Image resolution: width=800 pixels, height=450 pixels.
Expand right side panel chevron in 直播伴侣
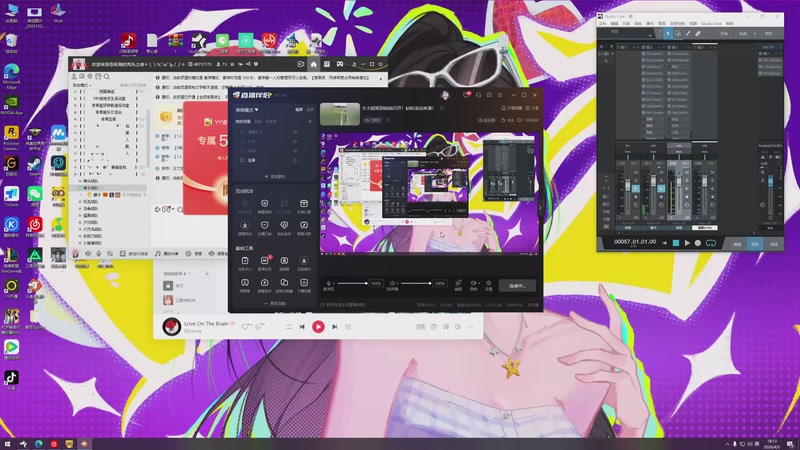540,207
